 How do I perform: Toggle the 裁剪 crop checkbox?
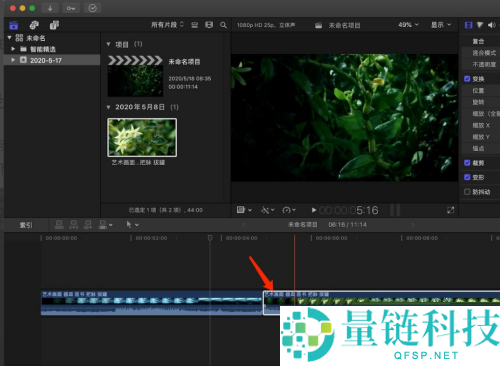(x=467, y=163)
